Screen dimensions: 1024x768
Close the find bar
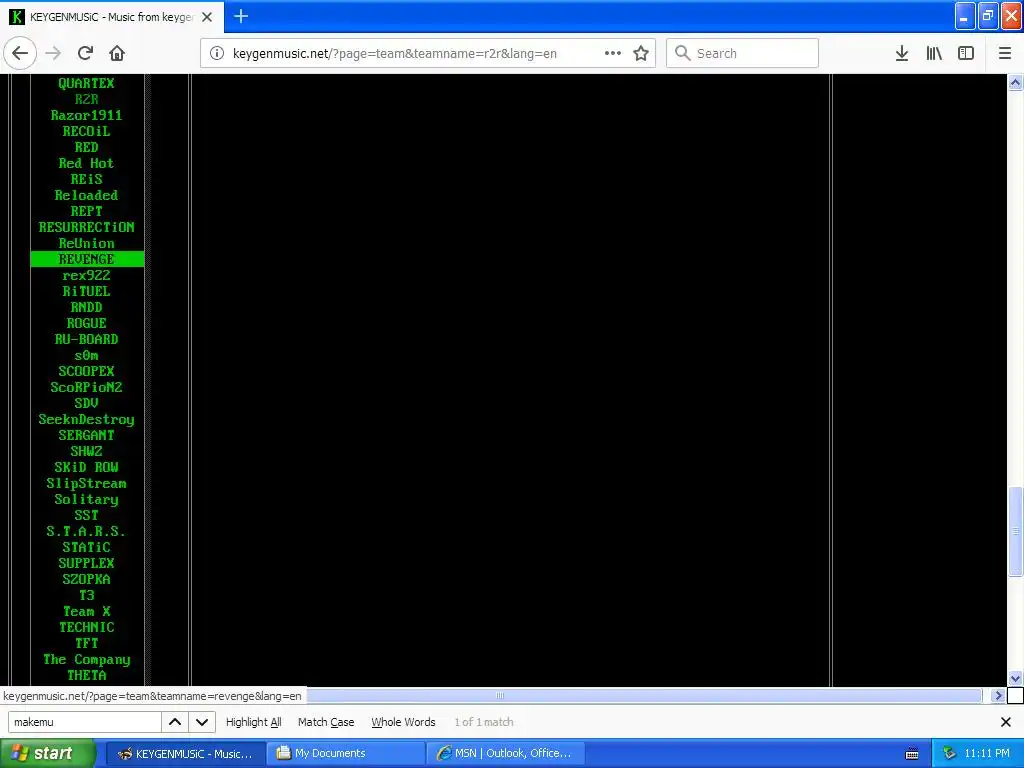pyautogui.click(x=1006, y=722)
